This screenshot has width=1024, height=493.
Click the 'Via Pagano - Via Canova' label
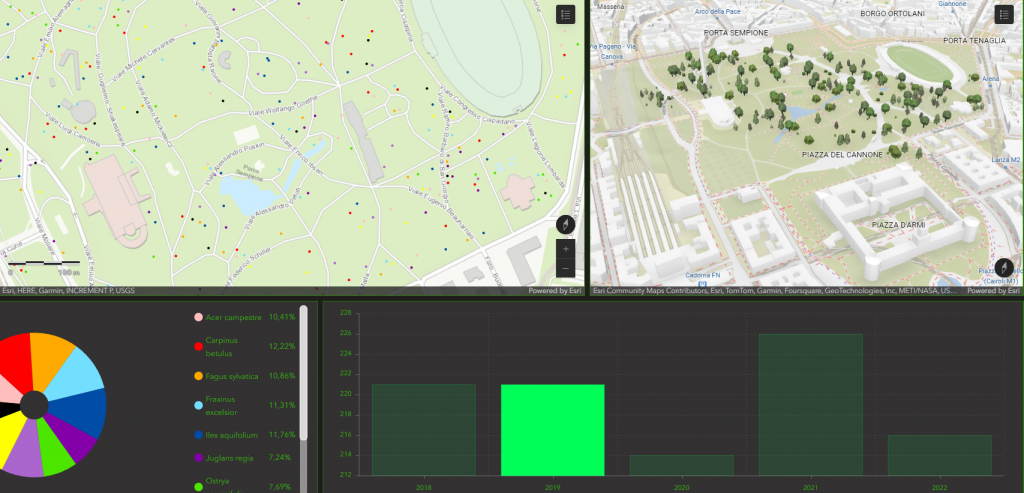611,52
